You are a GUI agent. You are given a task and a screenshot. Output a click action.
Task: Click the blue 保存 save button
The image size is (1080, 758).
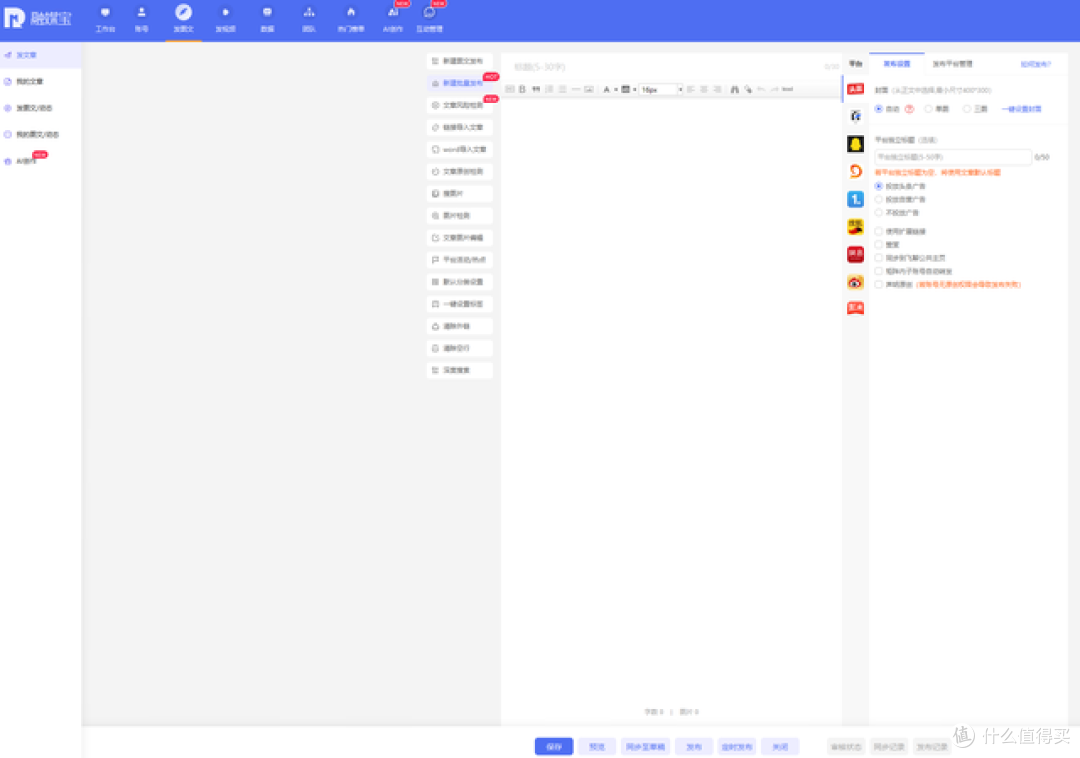click(x=554, y=746)
